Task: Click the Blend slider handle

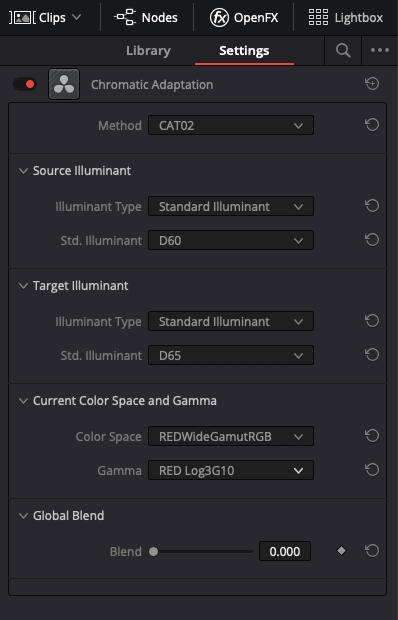Action: (153, 551)
